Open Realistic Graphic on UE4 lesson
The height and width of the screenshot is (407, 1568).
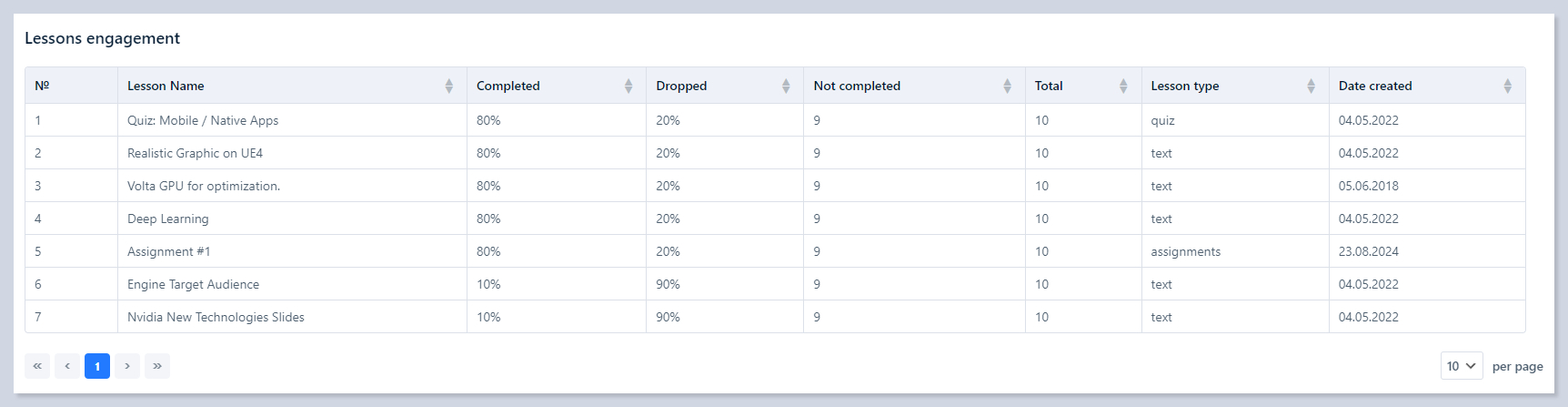[195, 153]
